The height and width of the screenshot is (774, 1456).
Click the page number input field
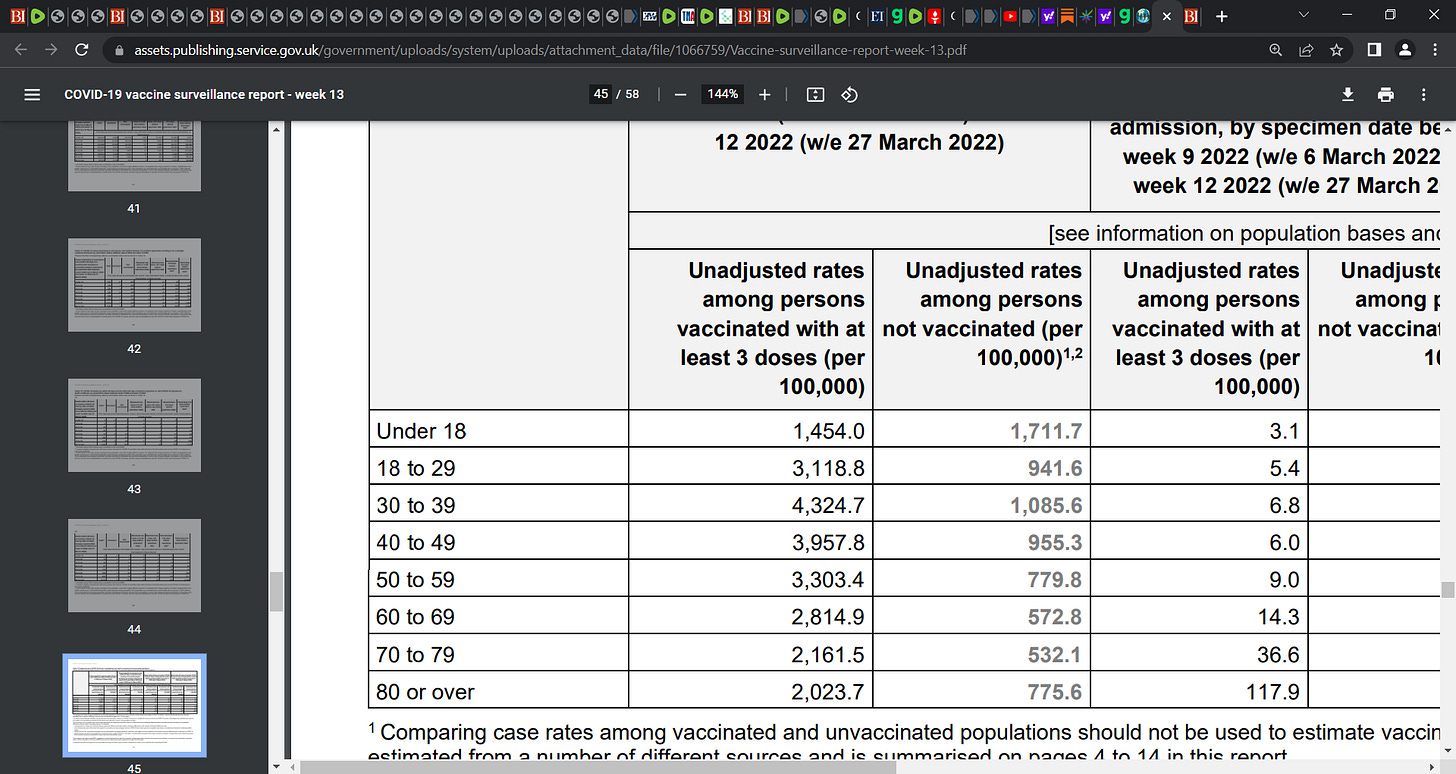(x=601, y=94)
